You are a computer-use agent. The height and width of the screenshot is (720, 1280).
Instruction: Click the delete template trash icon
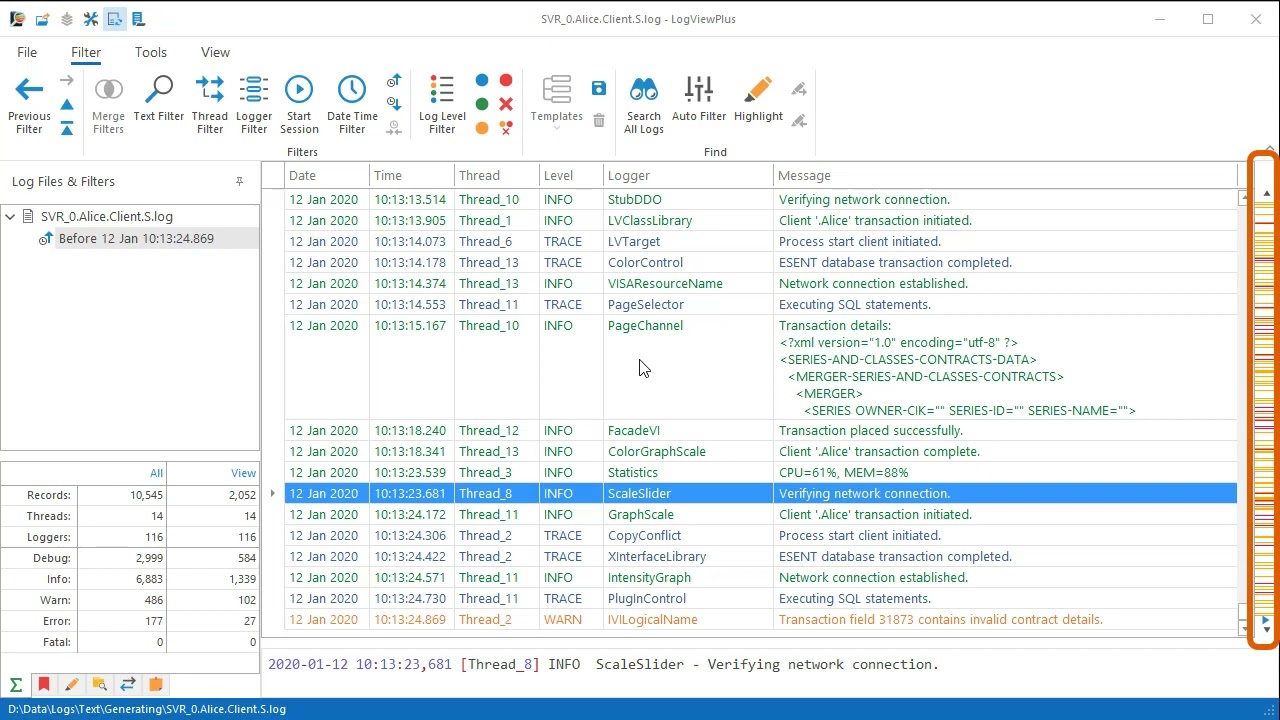click(599, 121)
